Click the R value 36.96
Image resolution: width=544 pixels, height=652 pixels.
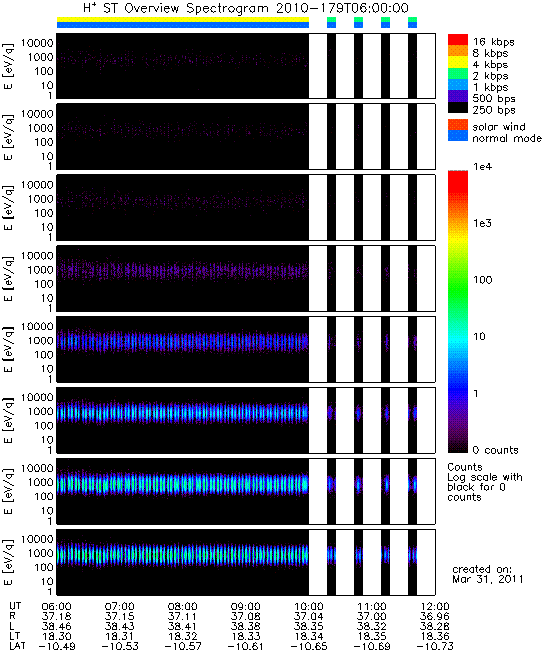pos(435,617)
